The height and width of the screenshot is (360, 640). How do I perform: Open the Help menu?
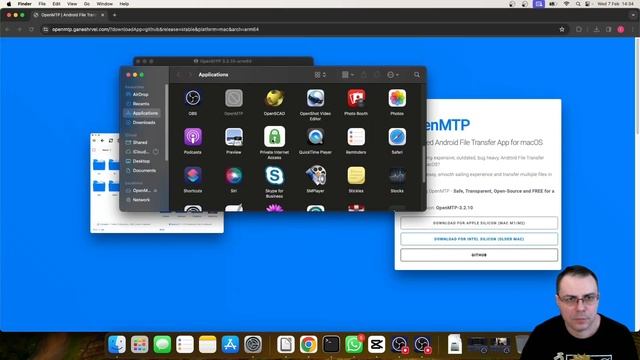(x=124, y=4)
